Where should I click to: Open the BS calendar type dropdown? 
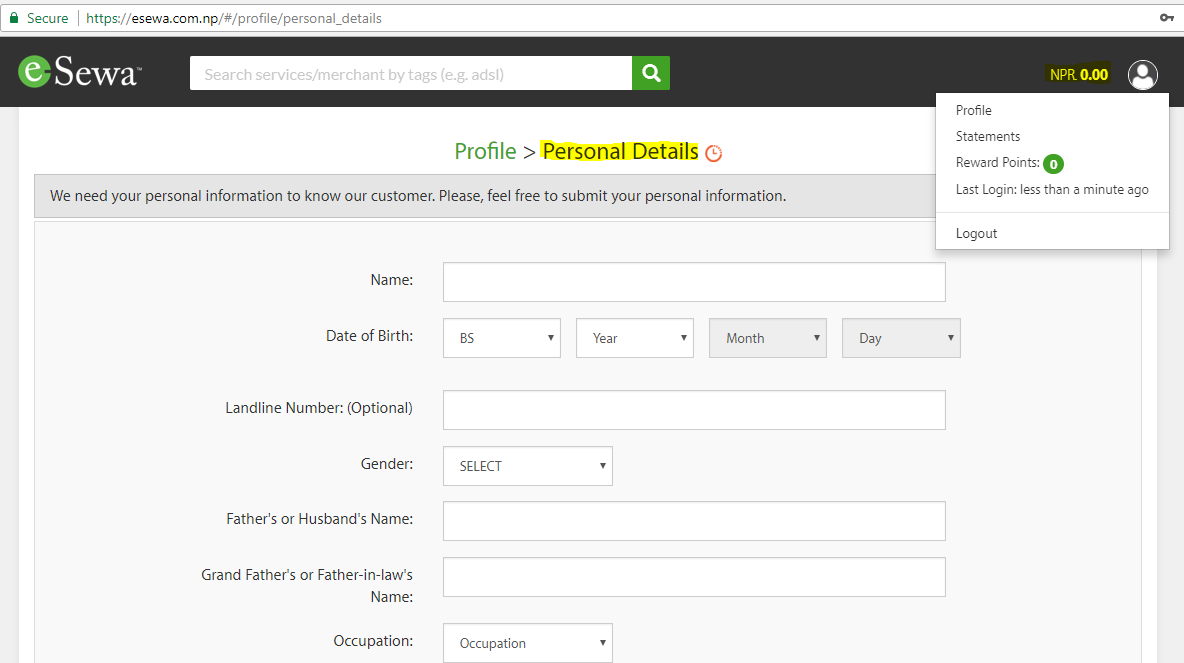[x=501, y=337]
